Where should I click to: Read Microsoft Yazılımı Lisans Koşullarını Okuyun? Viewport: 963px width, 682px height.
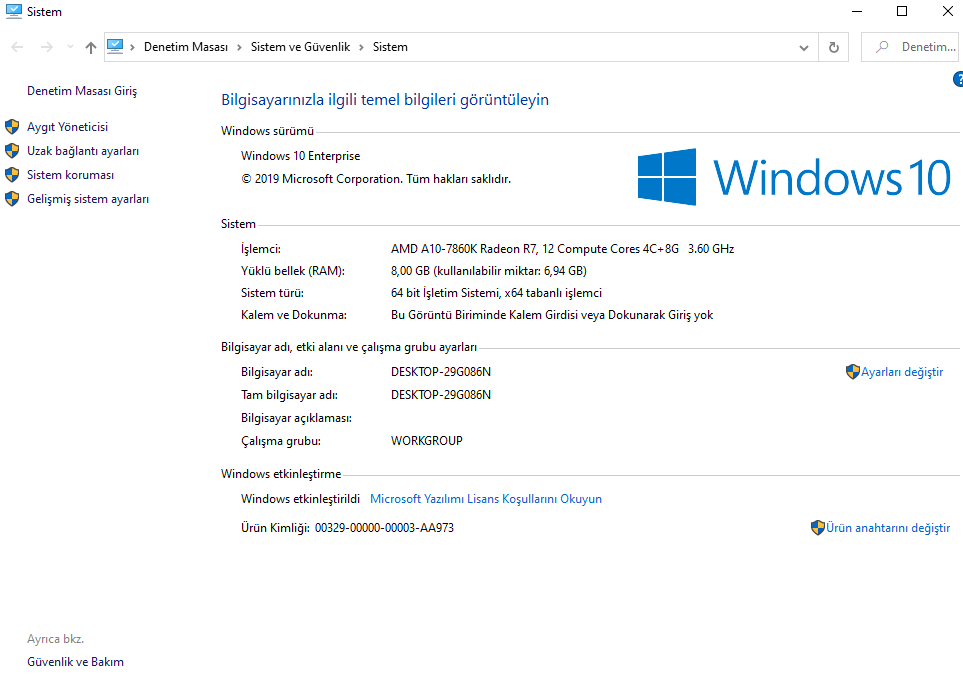point(486,499)
